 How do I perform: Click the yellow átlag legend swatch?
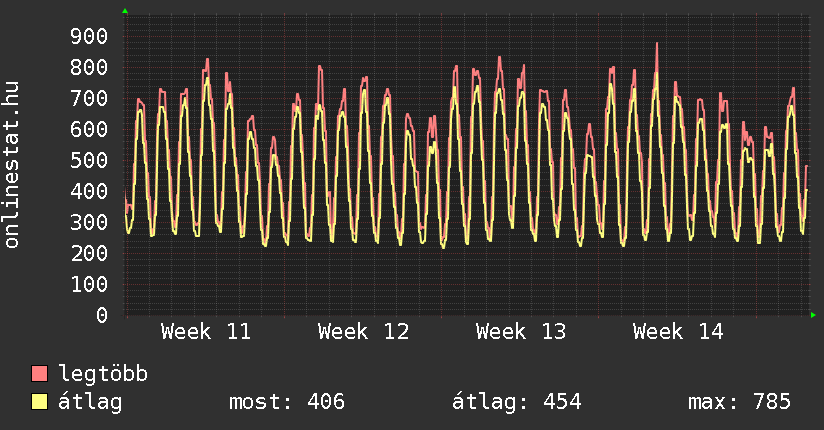(x=40, y=402)
